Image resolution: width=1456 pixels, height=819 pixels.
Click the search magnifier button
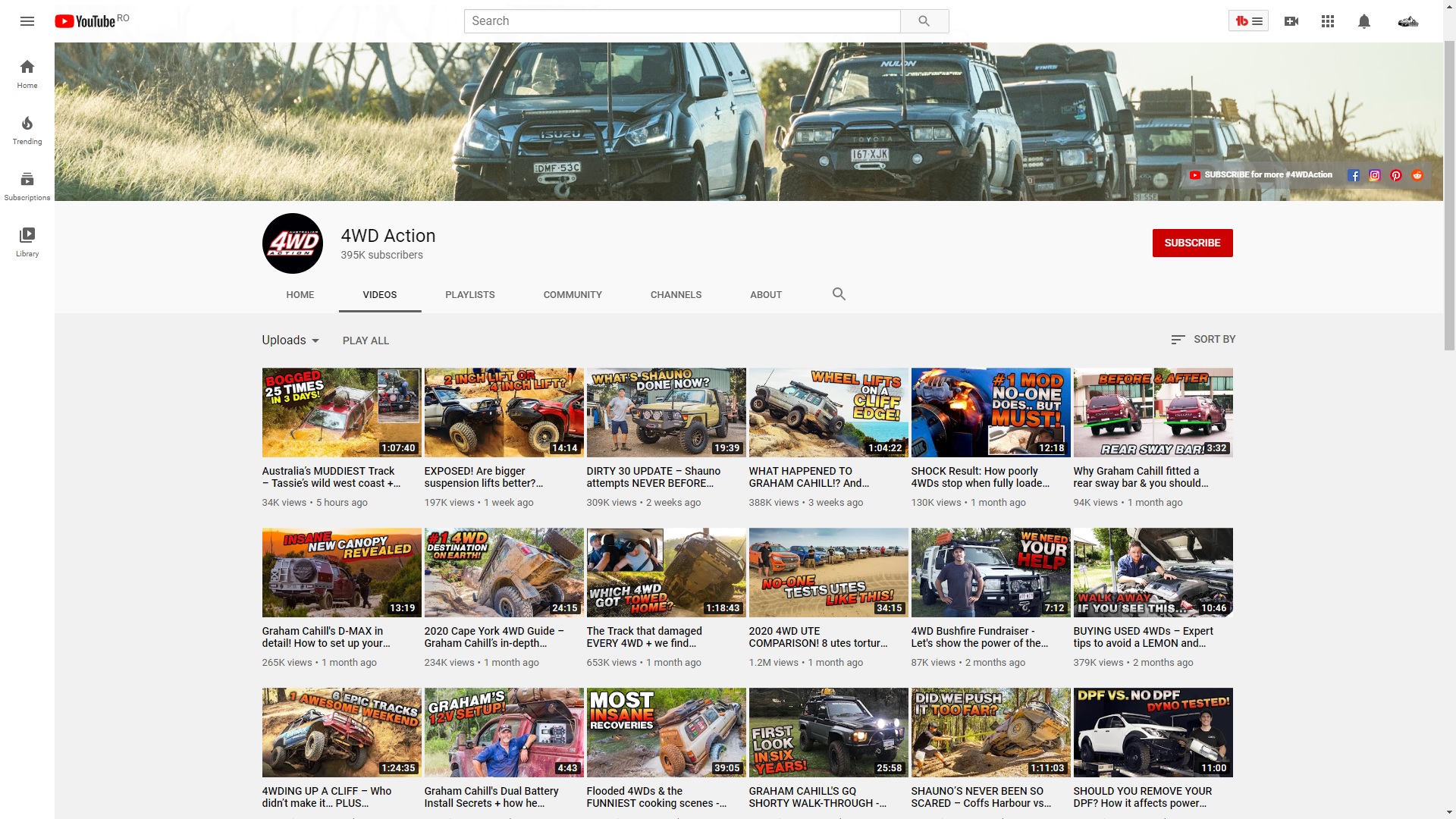[x=924, y=21]
